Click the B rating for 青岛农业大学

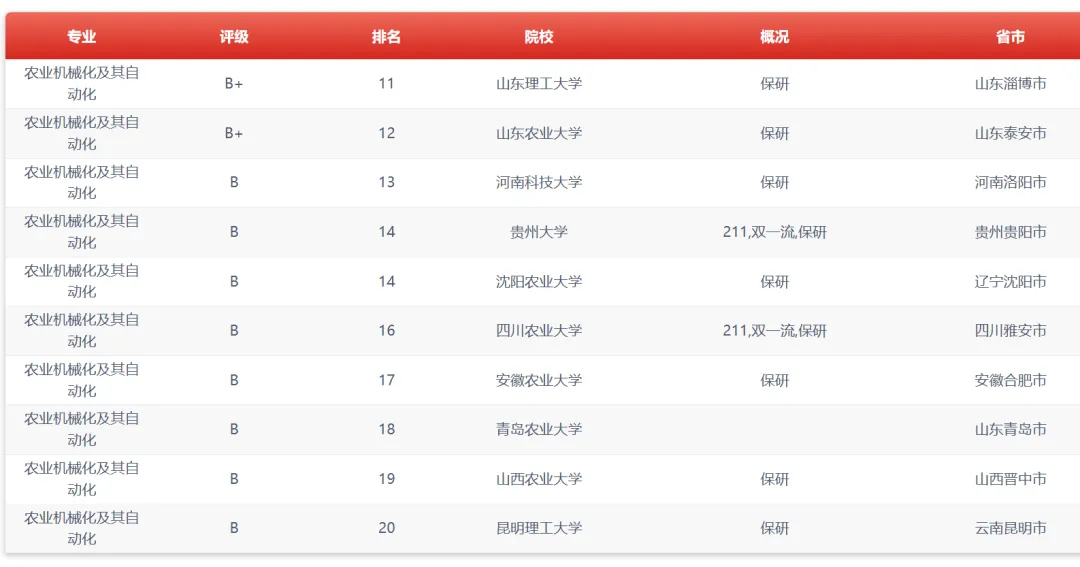pos(233,429)
